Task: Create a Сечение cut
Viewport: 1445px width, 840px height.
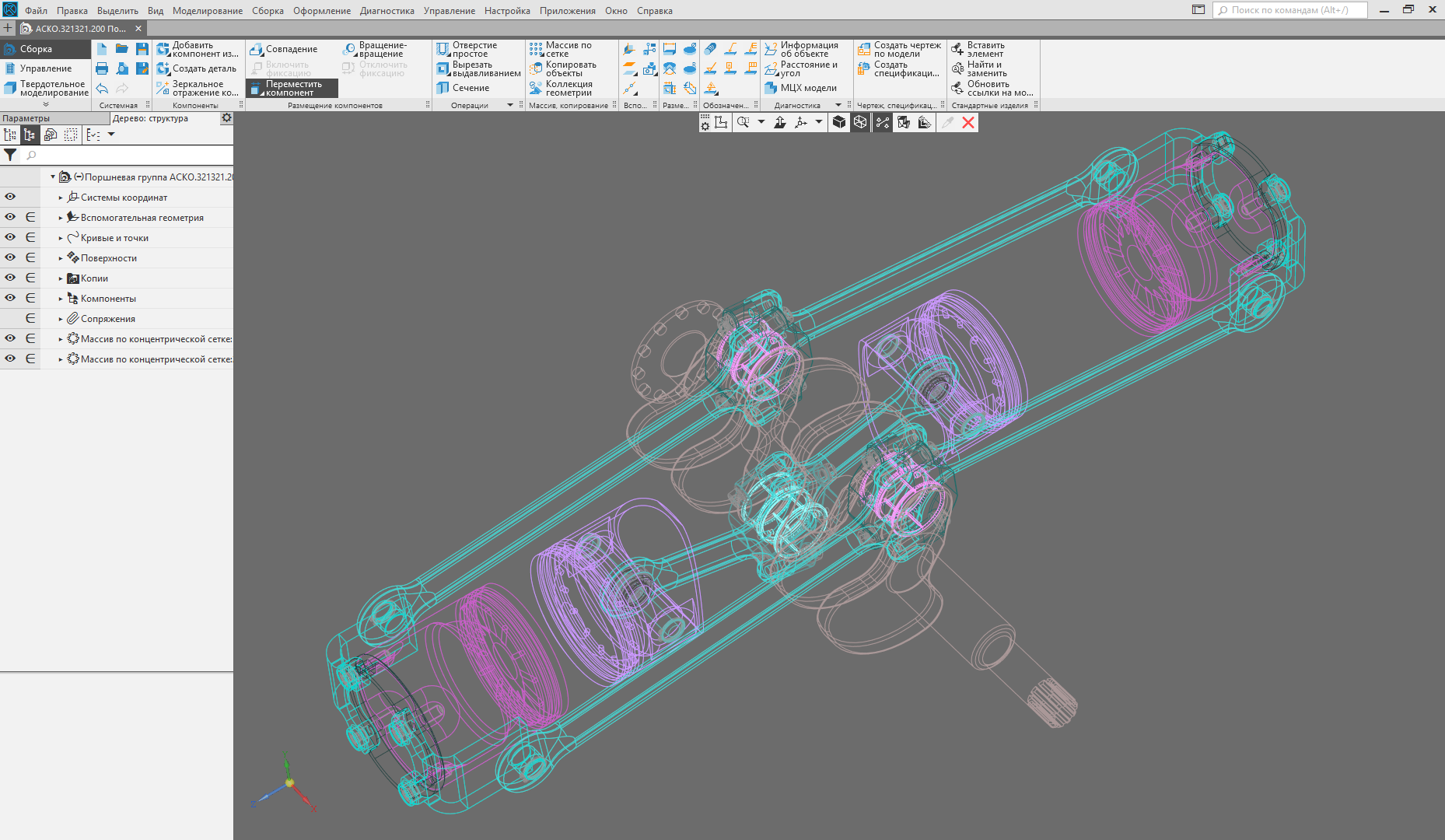Action: (463, 88)
